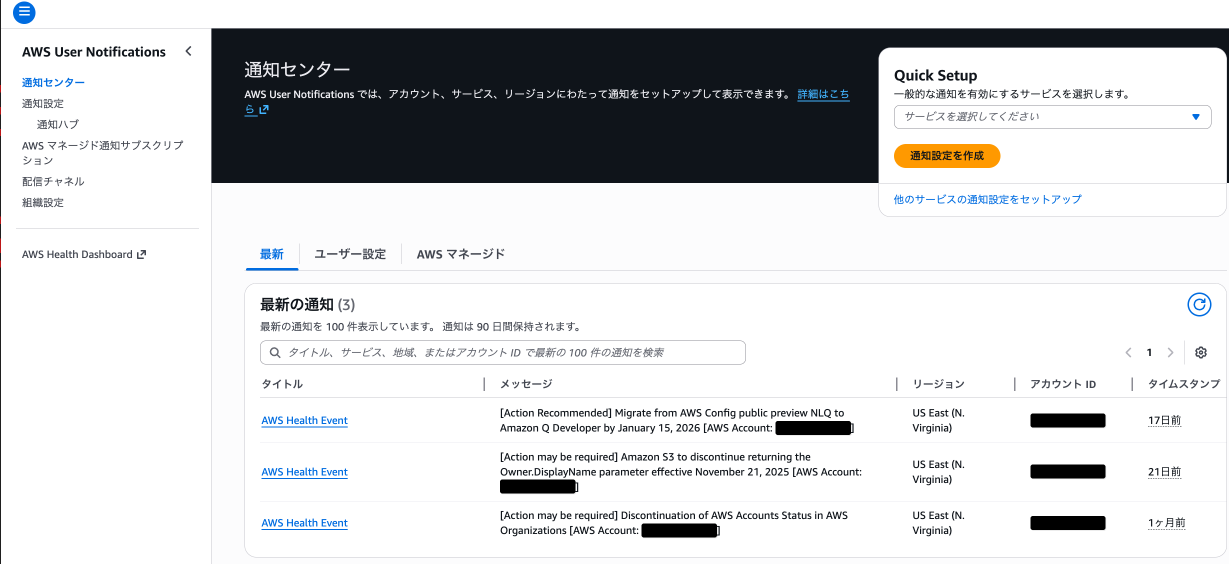Click the 17日前 timestamp

[1164, 420]
